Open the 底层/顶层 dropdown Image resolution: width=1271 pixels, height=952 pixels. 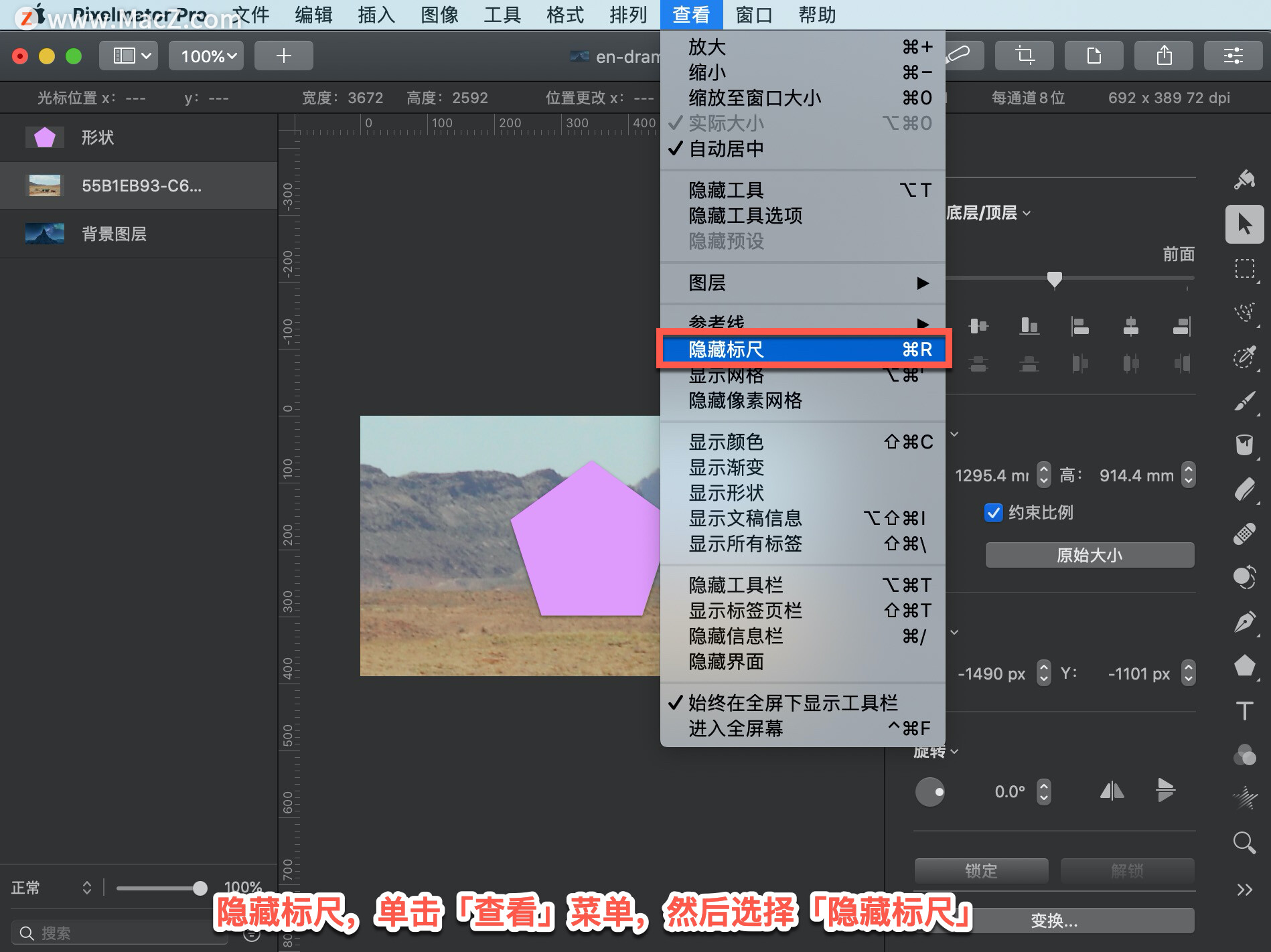[988, 213]
